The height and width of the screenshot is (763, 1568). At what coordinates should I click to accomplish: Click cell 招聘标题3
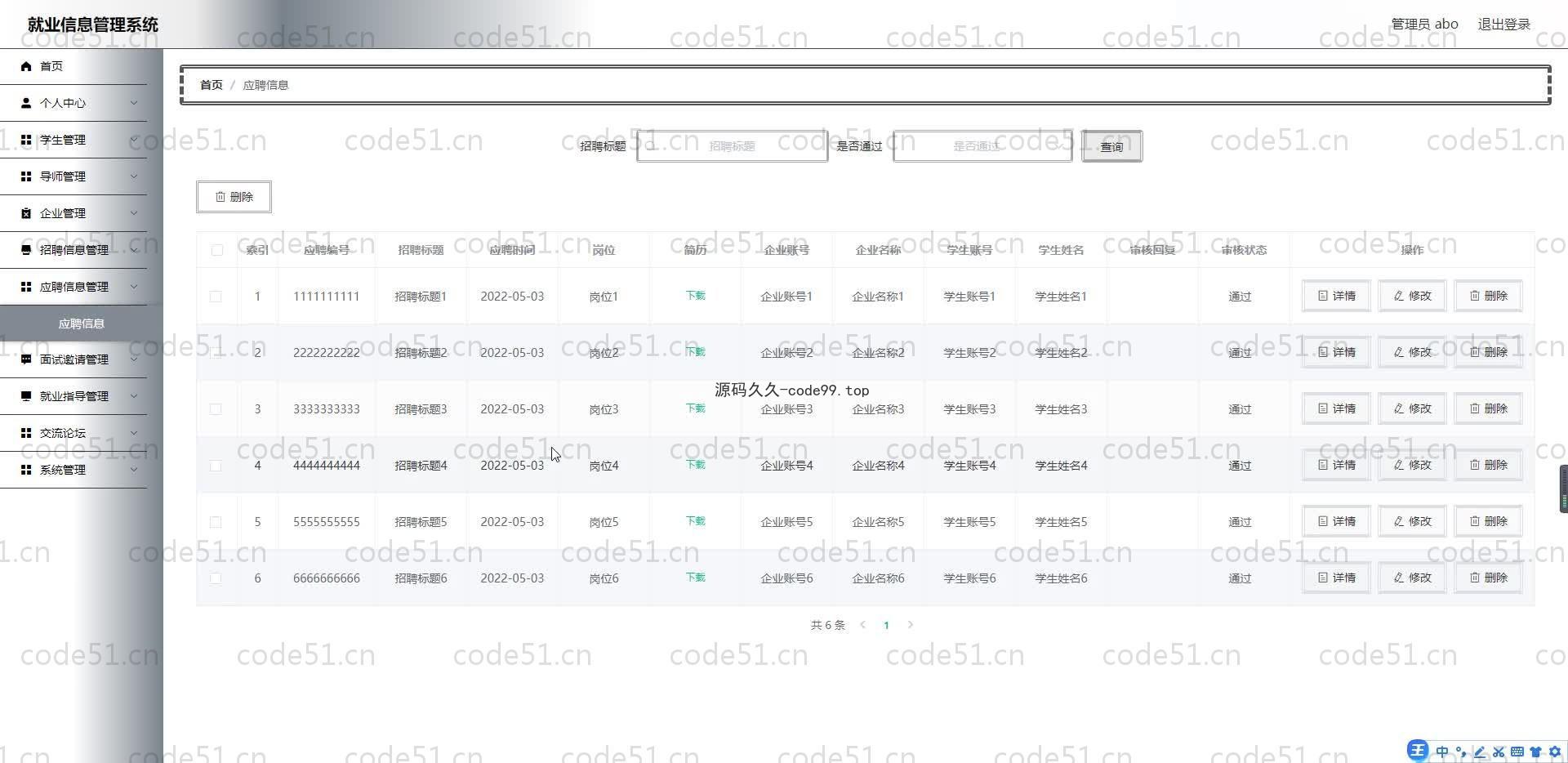[421, 409]
